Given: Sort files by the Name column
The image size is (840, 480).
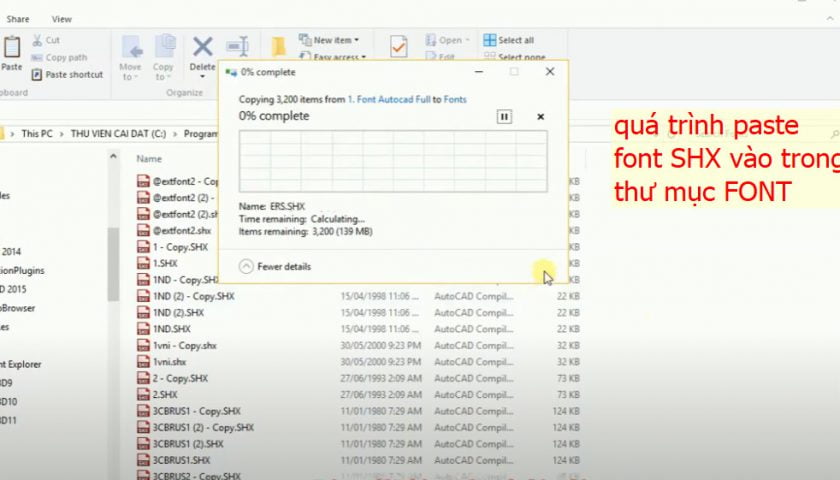Looking at the screenshot, I should click(x=149, y=159).
